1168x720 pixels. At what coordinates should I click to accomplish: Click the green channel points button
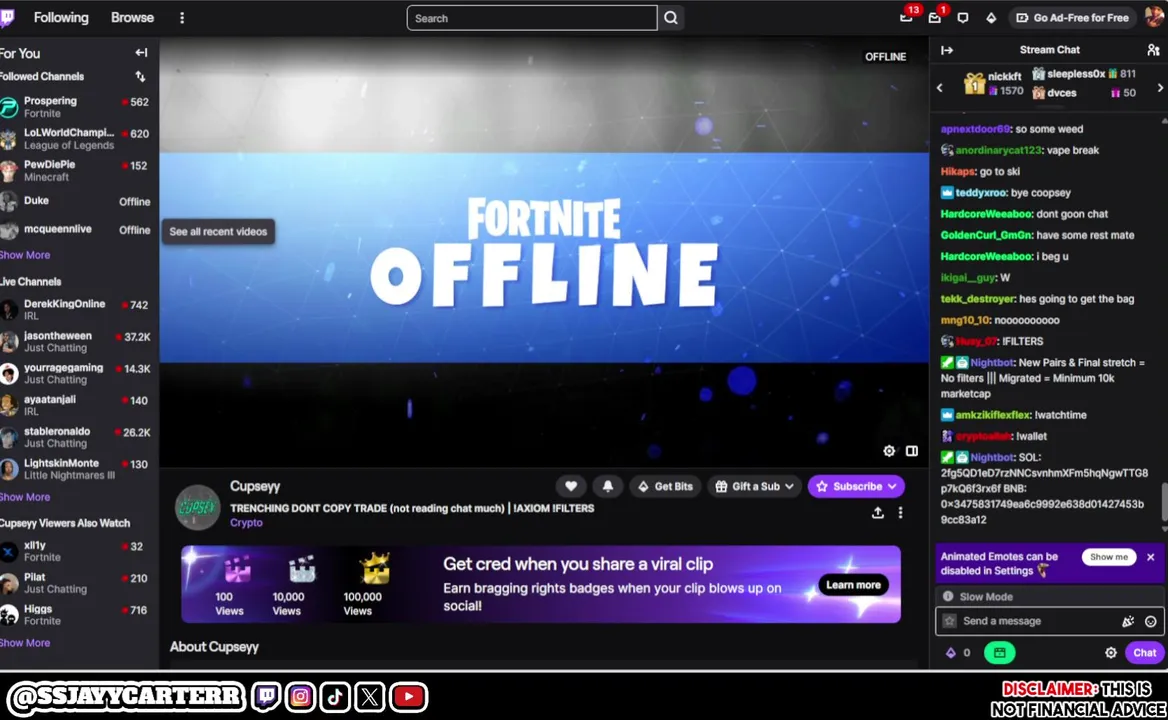pyautogui.click(x=1000, y=653)
